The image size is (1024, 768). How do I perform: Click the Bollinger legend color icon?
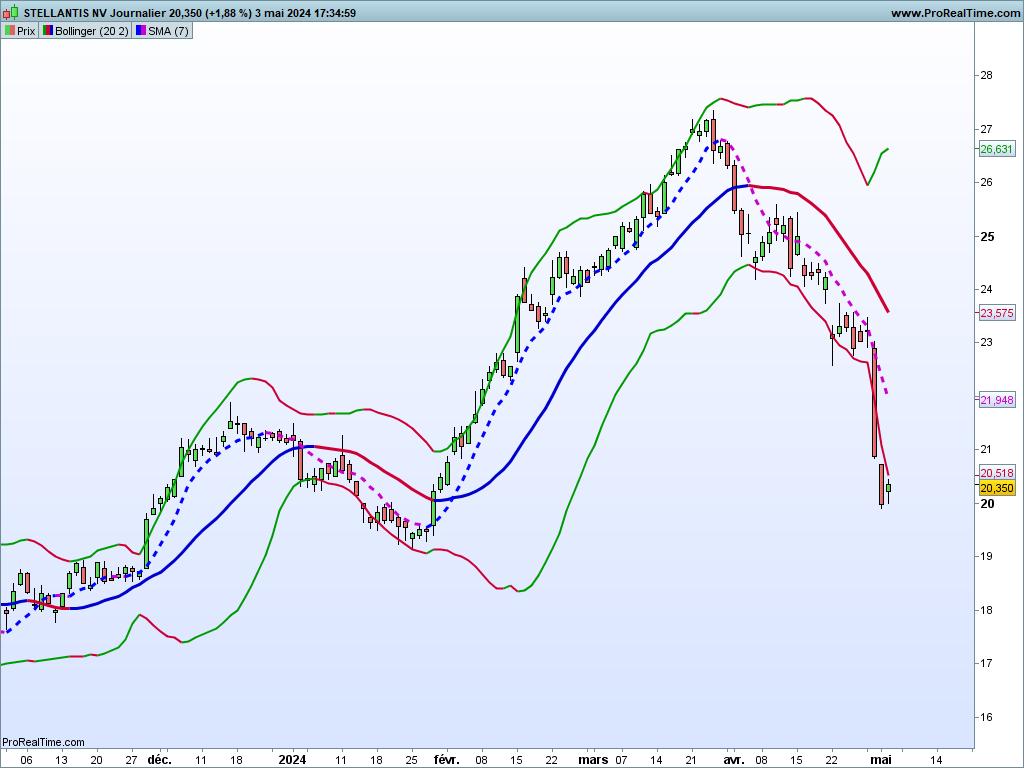pos(48,31)
